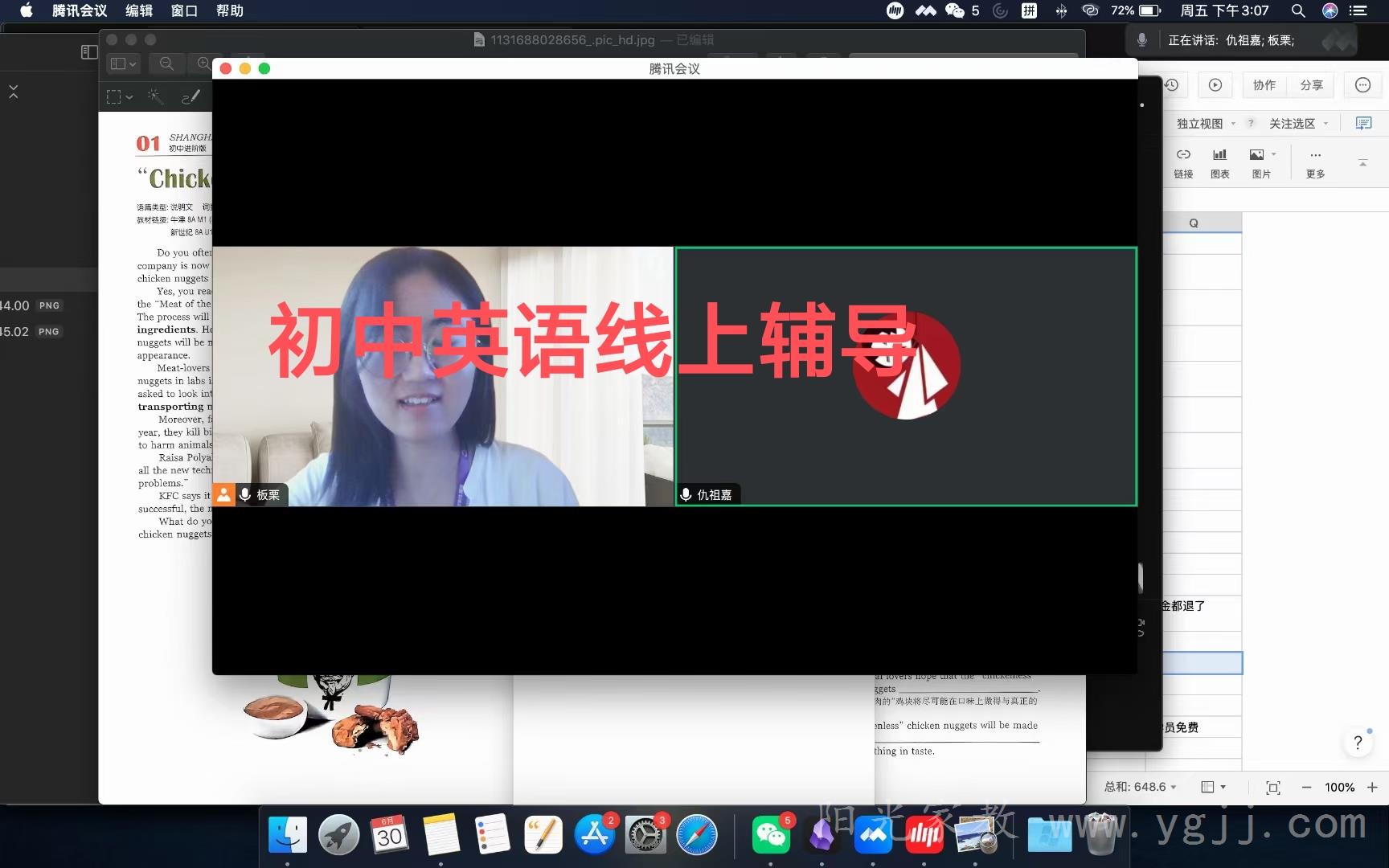Open 总和: 648.6 summary dropdown

coord(1140,787)
